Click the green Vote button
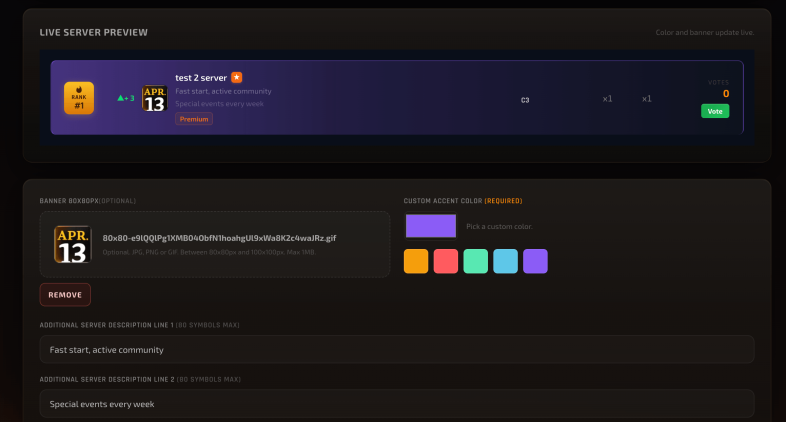Screen dimensions: 786x422 click(715, 111)
